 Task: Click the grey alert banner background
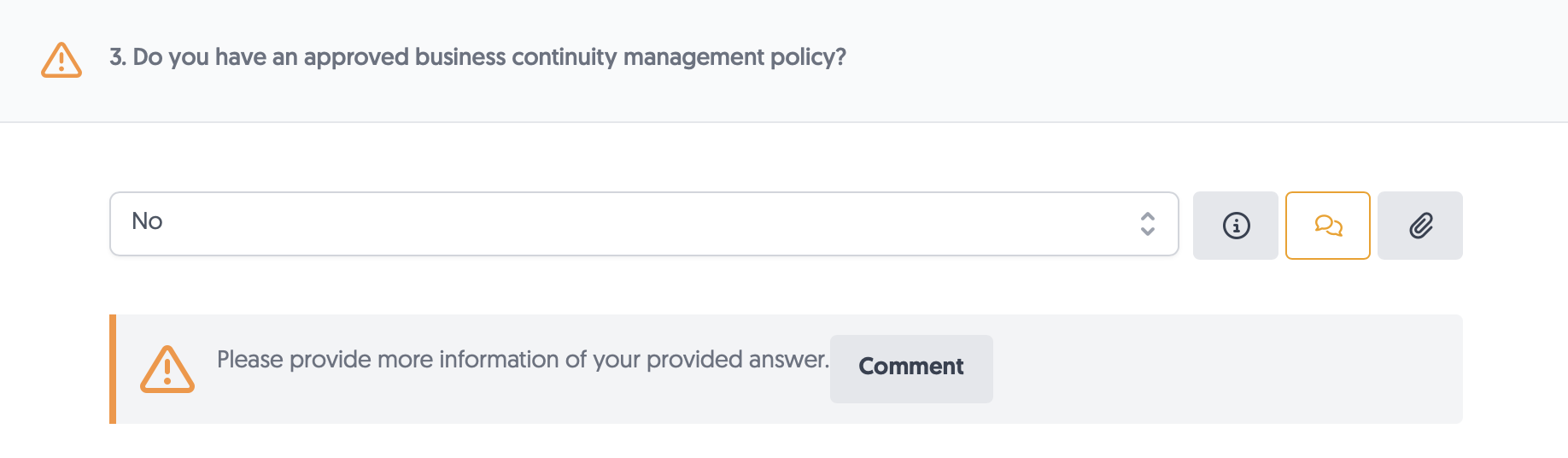pyautogui.click(x=1221, y=369)
